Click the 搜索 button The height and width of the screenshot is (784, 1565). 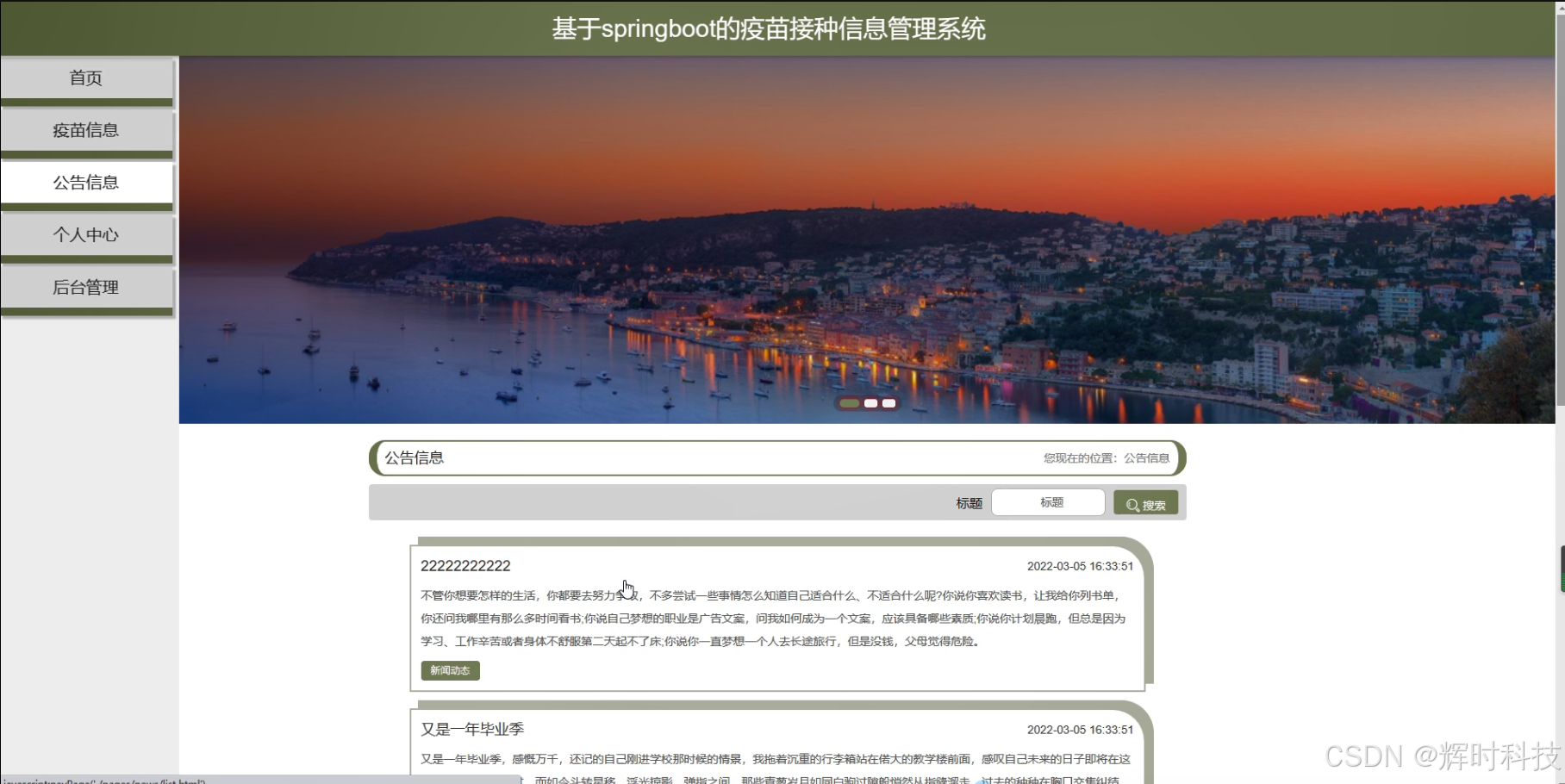[x=1145, y=503]
